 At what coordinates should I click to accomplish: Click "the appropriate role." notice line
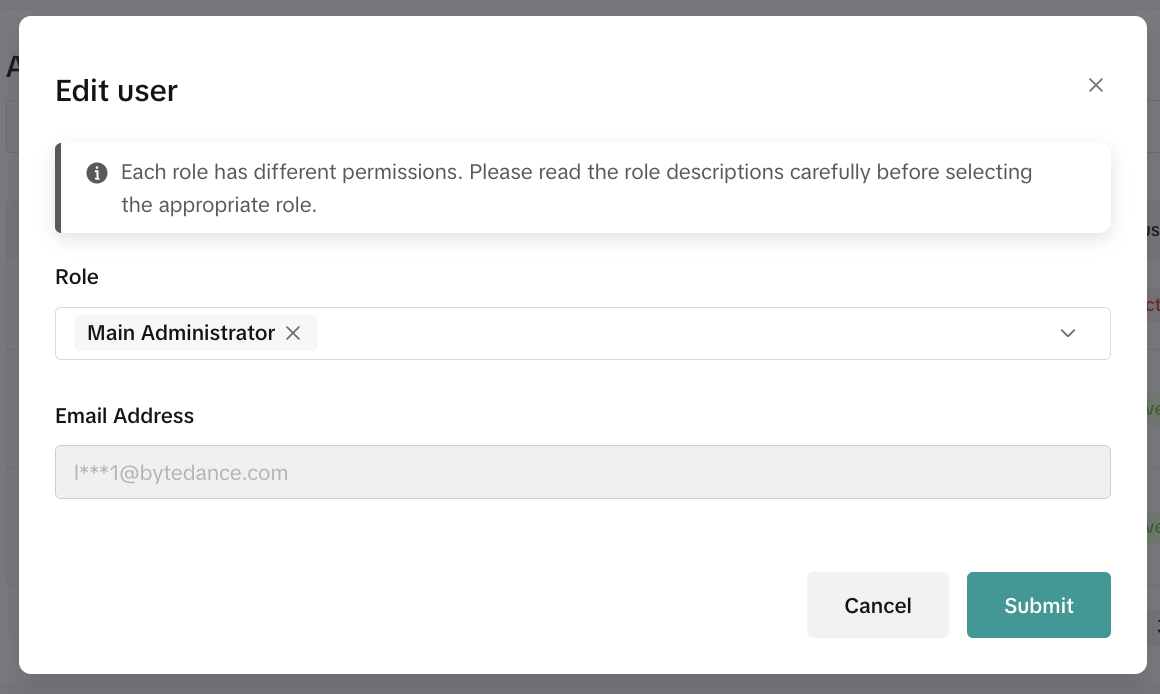pyautogui.click(x=219, y=206)
